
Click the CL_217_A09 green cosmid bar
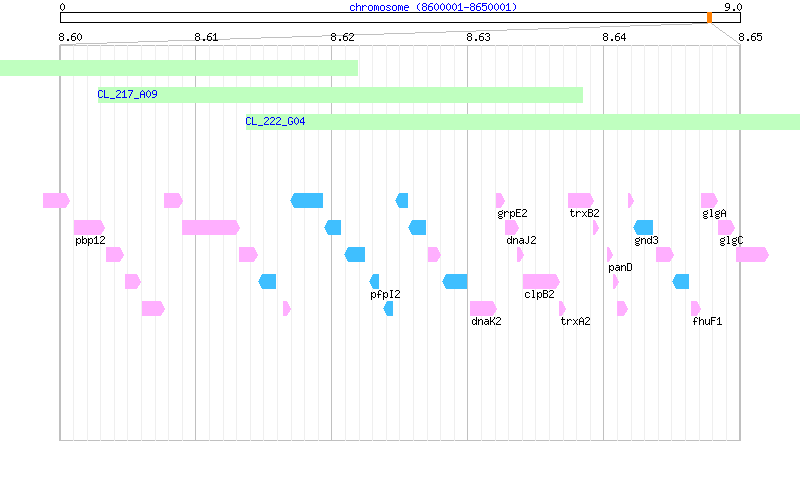click(x=340, y=95)
